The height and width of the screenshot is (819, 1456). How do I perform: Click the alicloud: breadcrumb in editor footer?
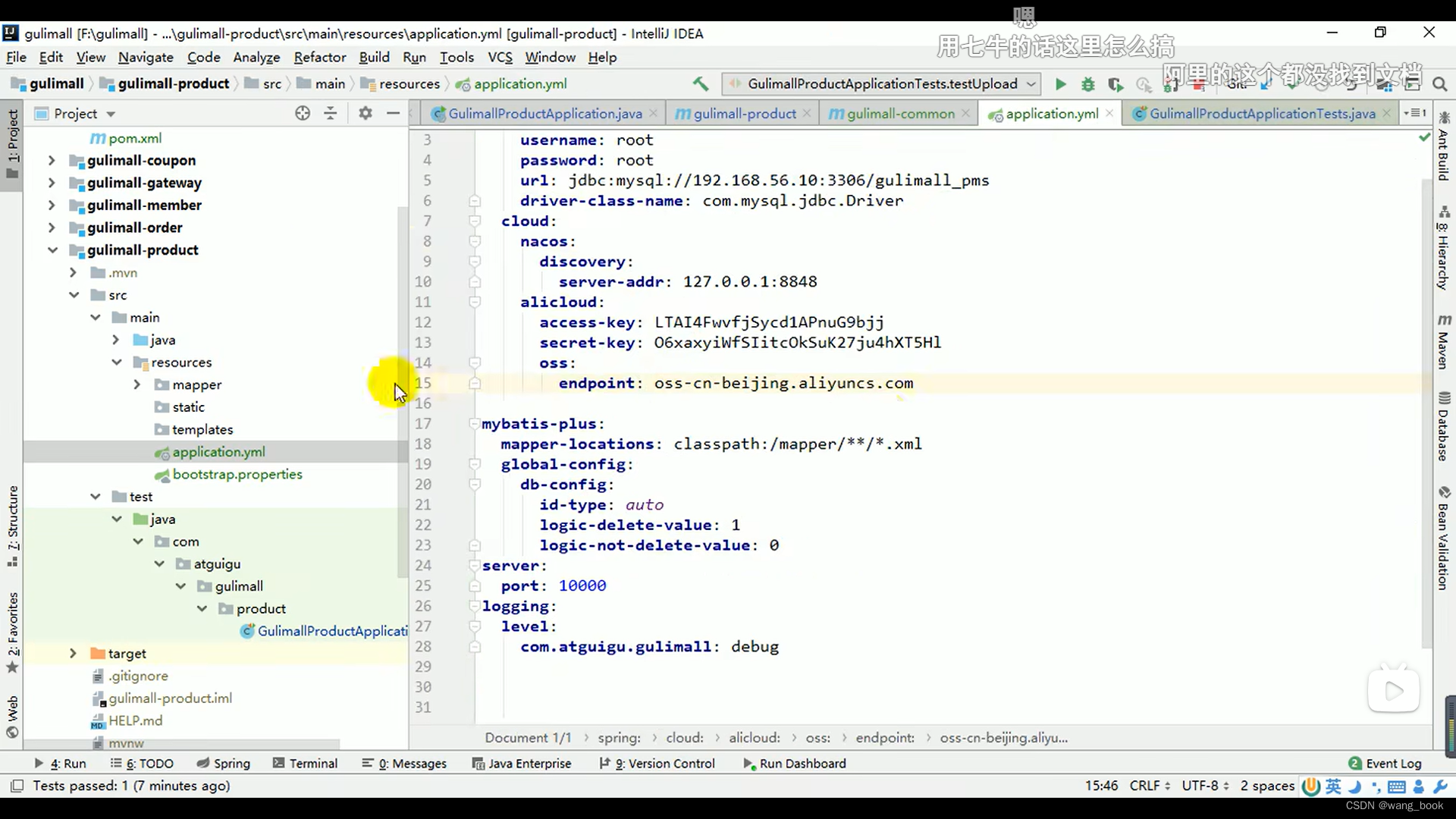(x=755, y=738)
